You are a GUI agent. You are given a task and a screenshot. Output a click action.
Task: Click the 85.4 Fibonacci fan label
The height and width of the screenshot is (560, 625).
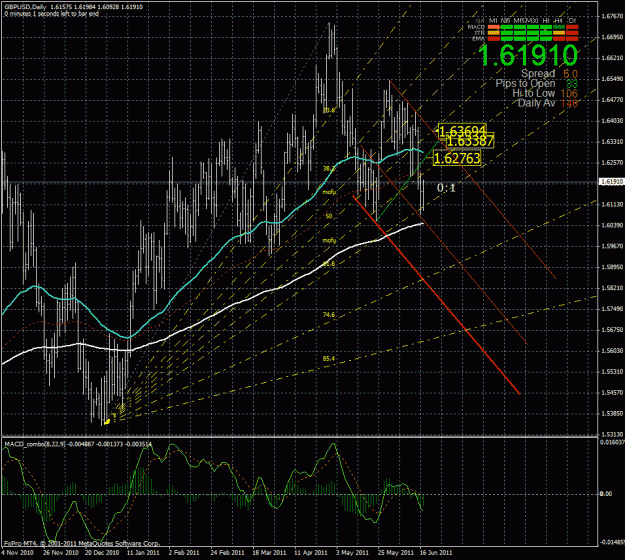click(329, 359)
